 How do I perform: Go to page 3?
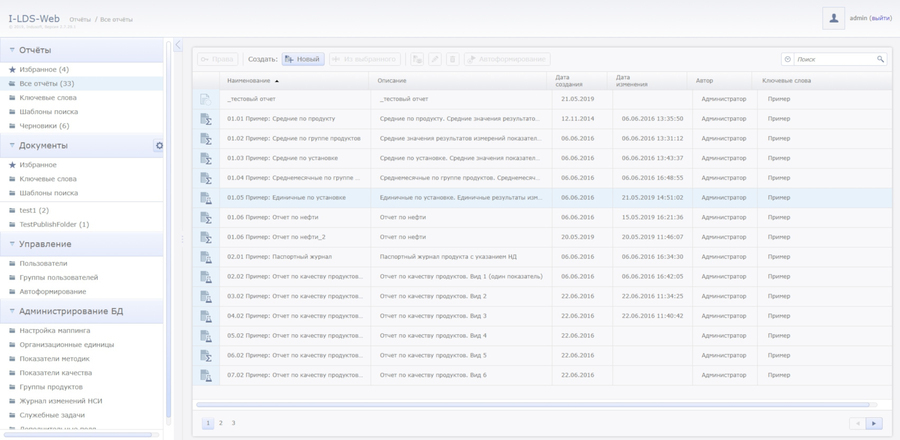pos(233,423)
